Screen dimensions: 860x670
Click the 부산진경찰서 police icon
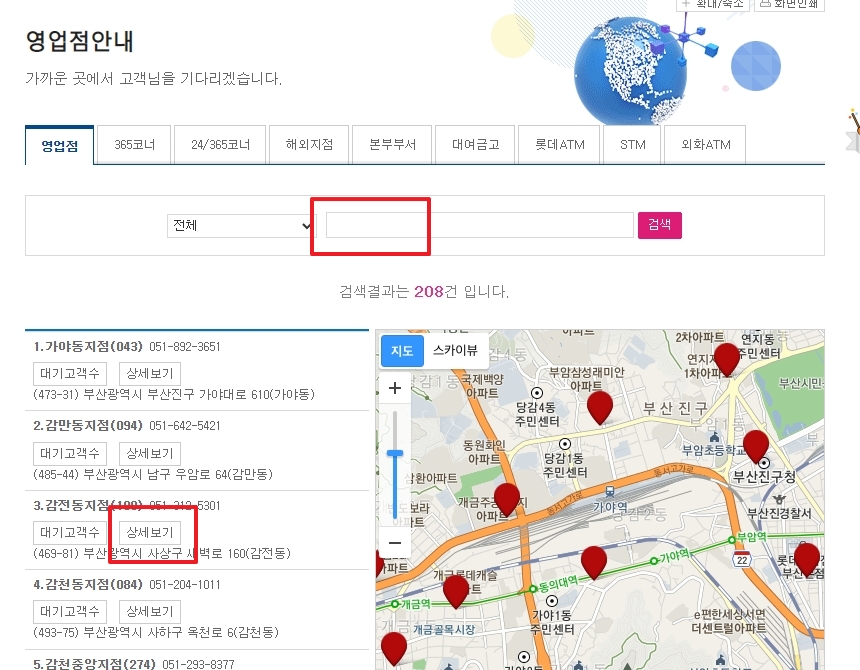(x=779, y=499)
